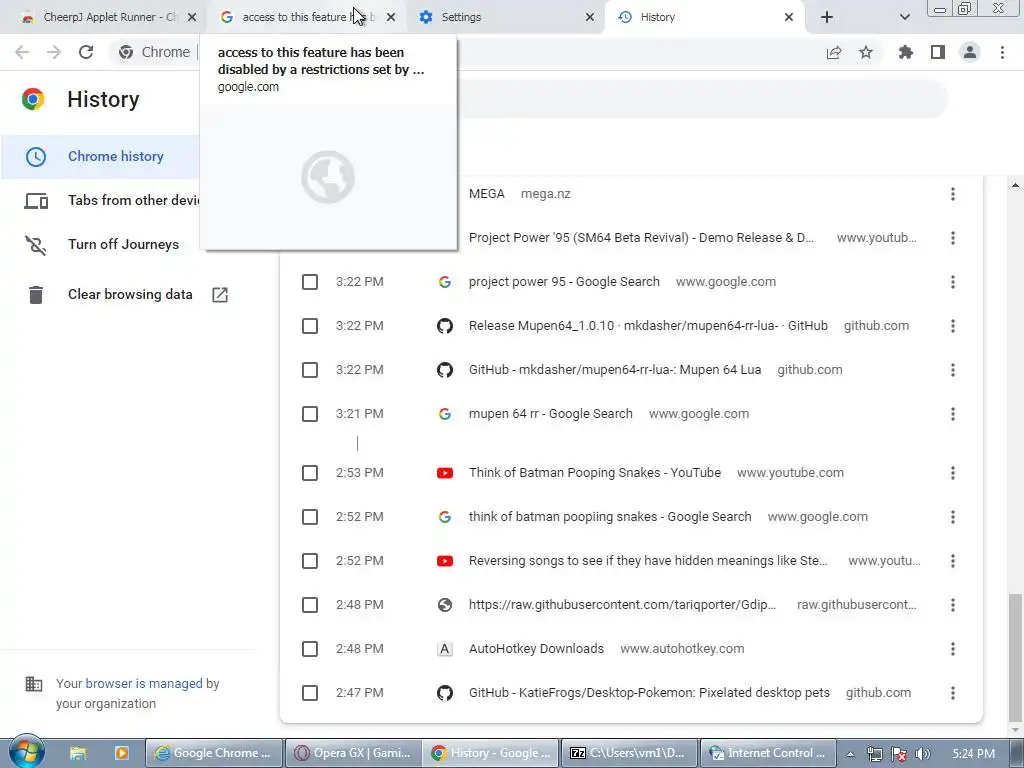
Task: Click the search history field
Action: click(x=702, y=99)
